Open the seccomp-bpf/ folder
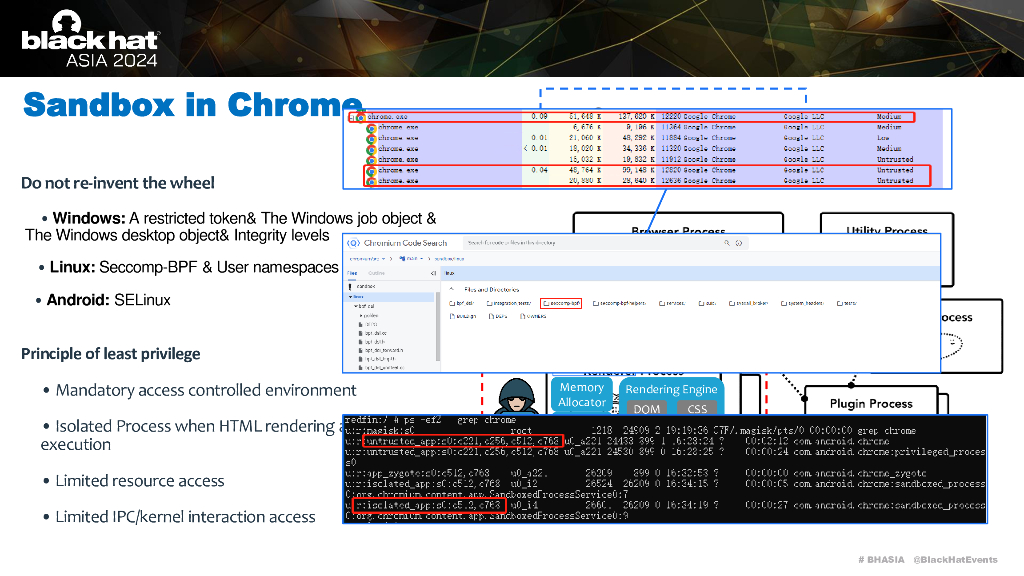1024x576 pixels. (562, 303)
